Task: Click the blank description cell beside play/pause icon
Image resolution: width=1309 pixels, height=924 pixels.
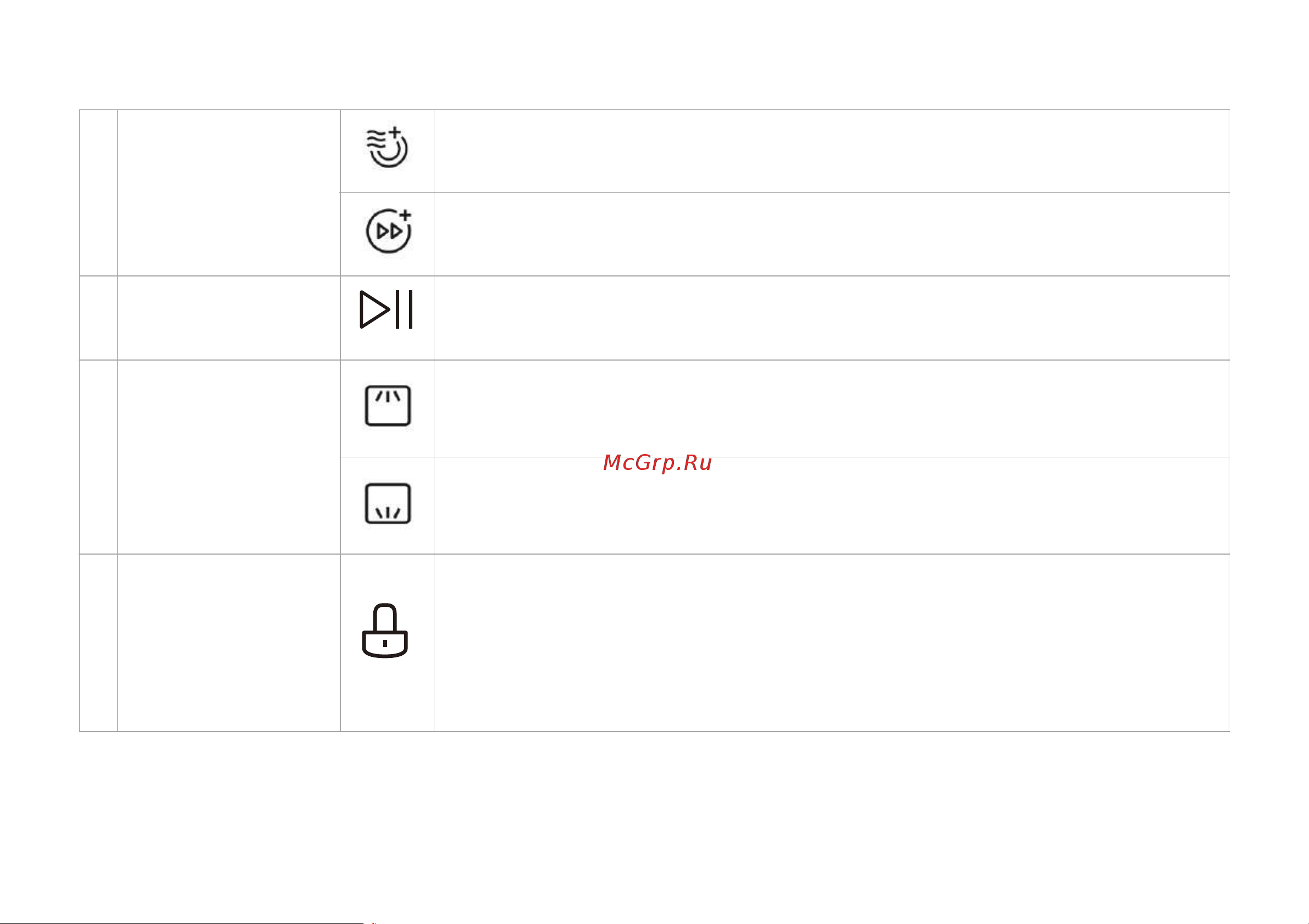Action: coord(831,318)
